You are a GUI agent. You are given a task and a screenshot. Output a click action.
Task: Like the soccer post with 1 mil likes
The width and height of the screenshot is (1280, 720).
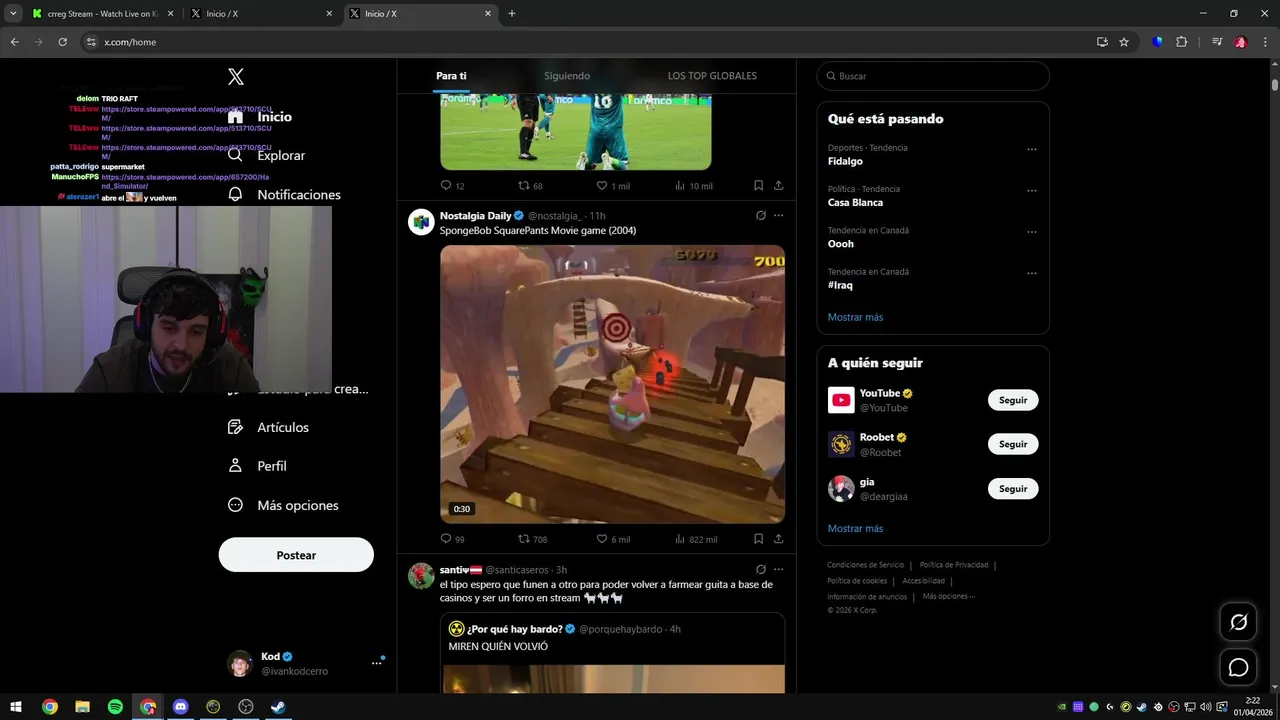[x=613, y=186]
